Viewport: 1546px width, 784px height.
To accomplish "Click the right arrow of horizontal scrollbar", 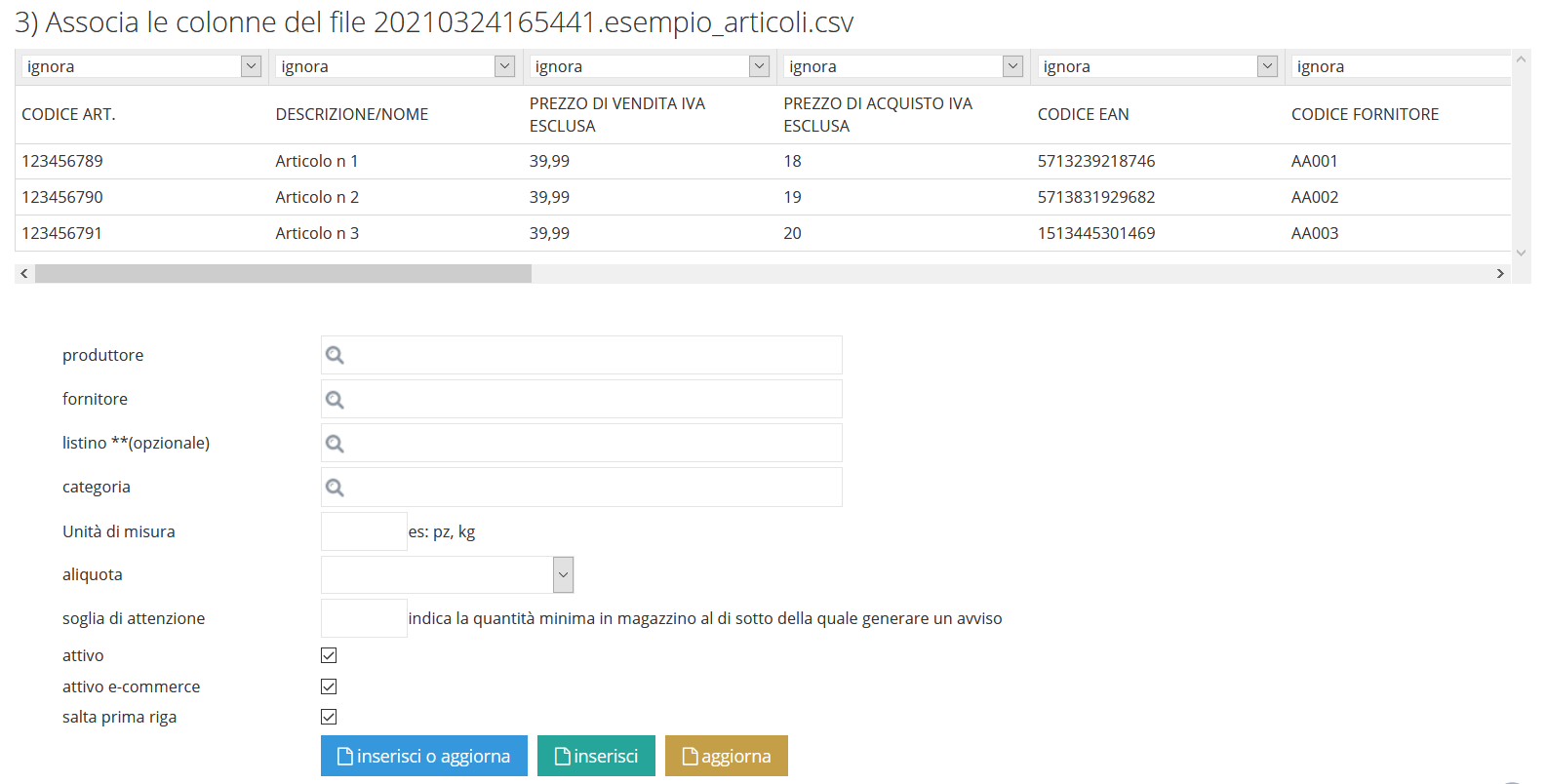I will (x=1500, y=274).
